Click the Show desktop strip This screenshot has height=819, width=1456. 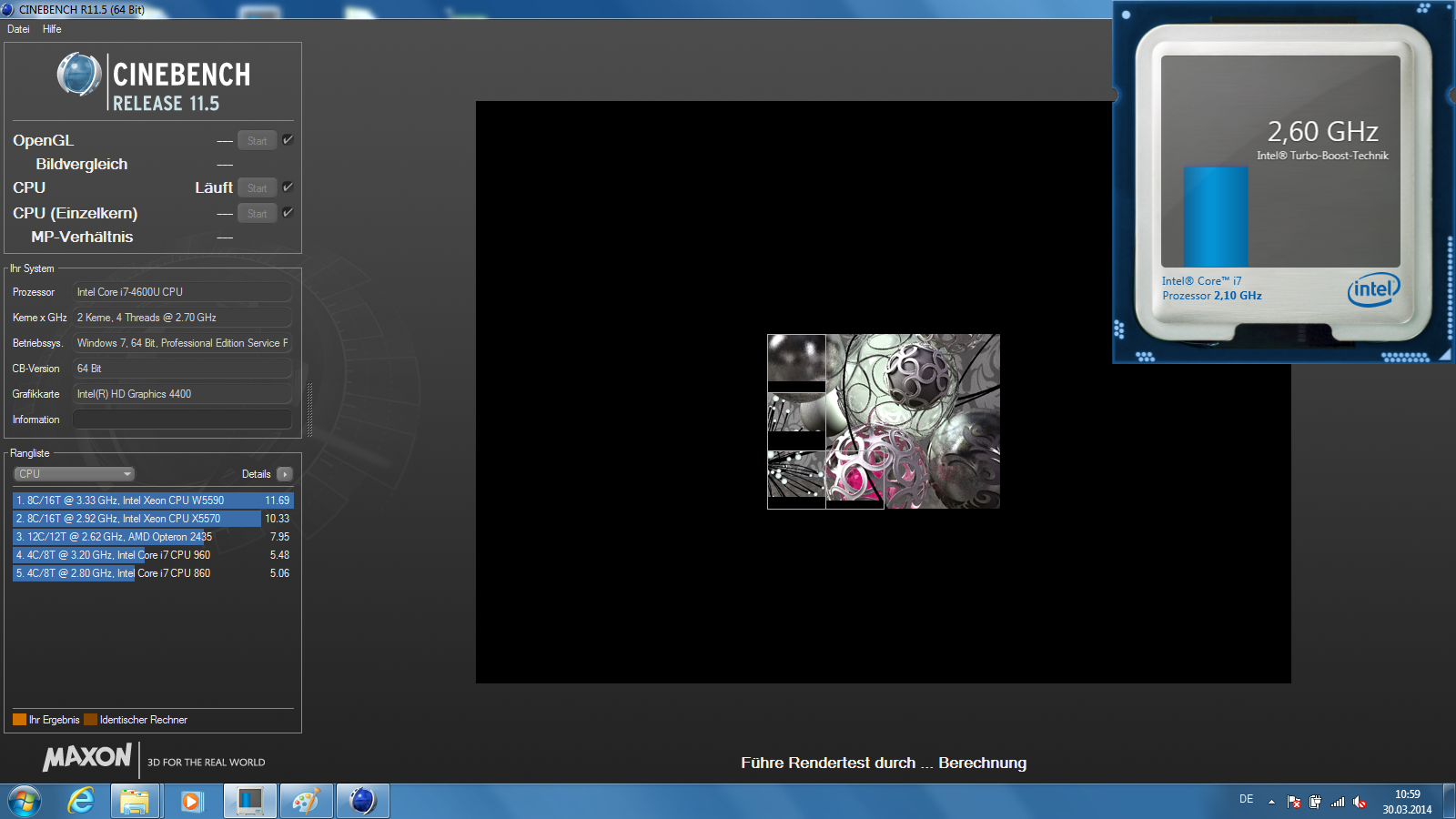click(x=1449, y=802)
